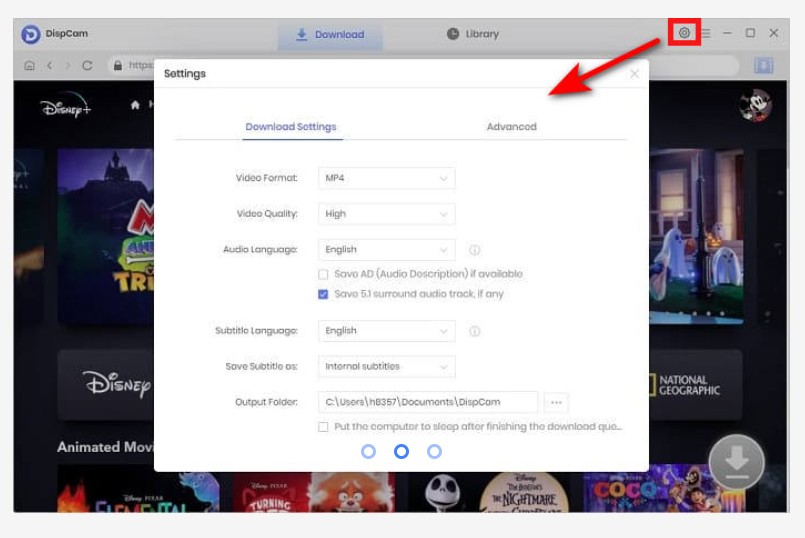805x538 pixels.
Task: Open the Library tab
Action: (473, 34)
